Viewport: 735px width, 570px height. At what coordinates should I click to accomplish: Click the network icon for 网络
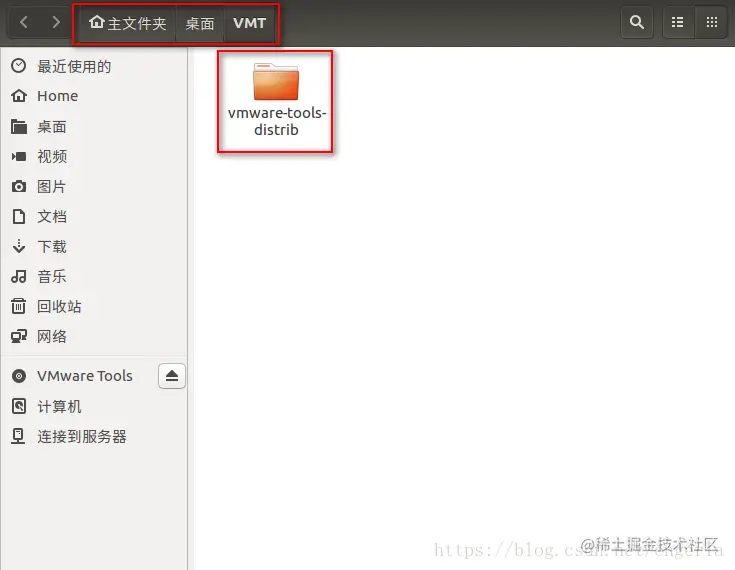(x=19, y=336)
